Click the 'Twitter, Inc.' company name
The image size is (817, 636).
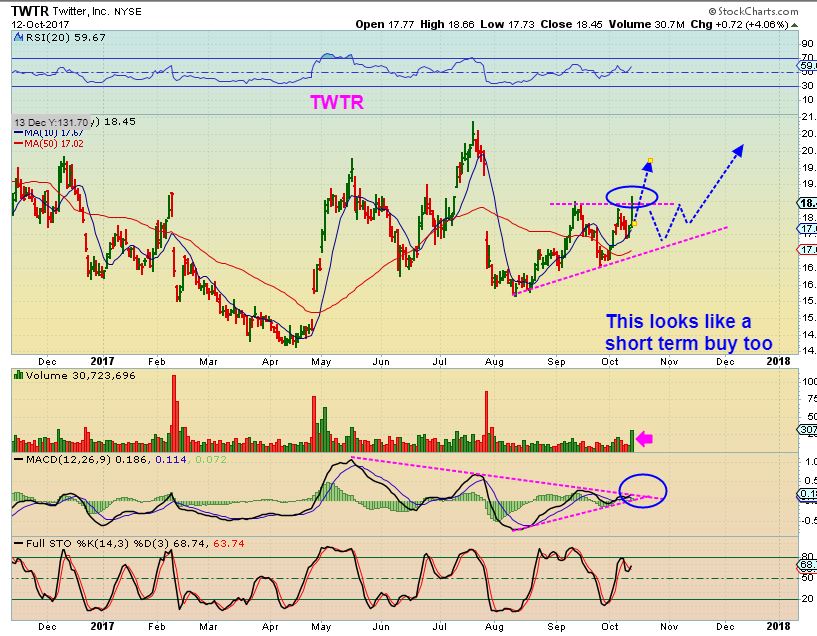tap(81, 11)
